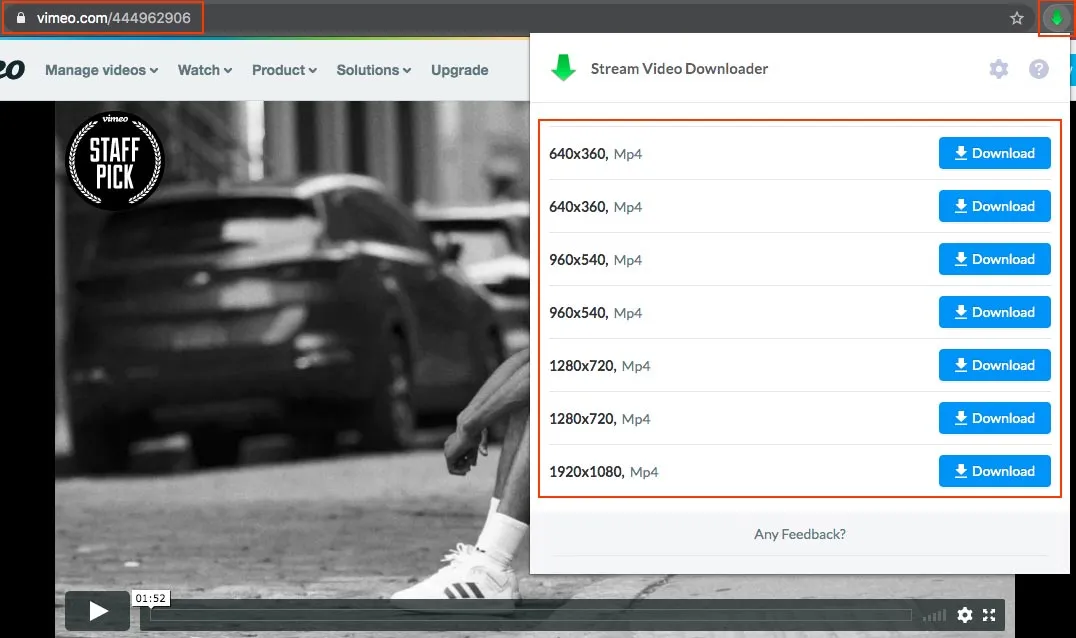Viewport: 1076px width, 638px height.
Task: Select Upgrade in the Vimeo navigation
Action: tap(459, 70)
